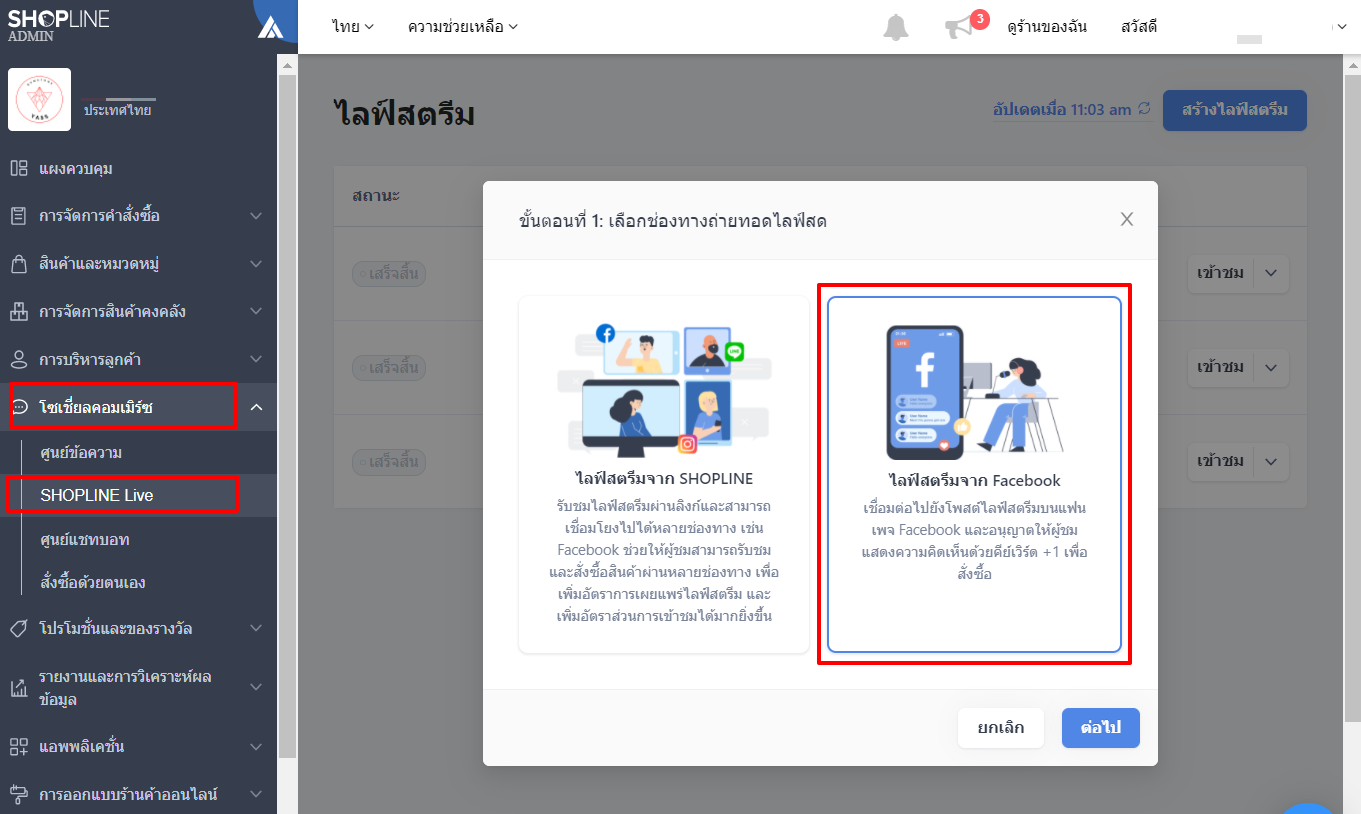This screenshot has height=814, width=1361.
Task: Click ต่อไป next button
Action: click(1101, 728)
